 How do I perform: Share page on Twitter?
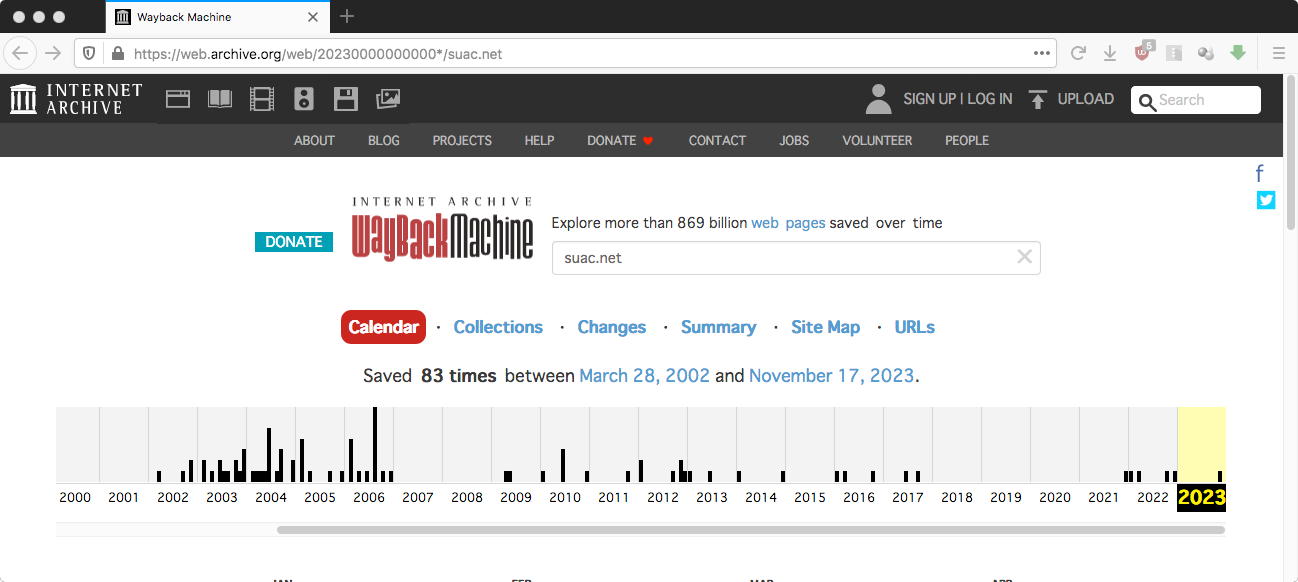pos(1266,200)
